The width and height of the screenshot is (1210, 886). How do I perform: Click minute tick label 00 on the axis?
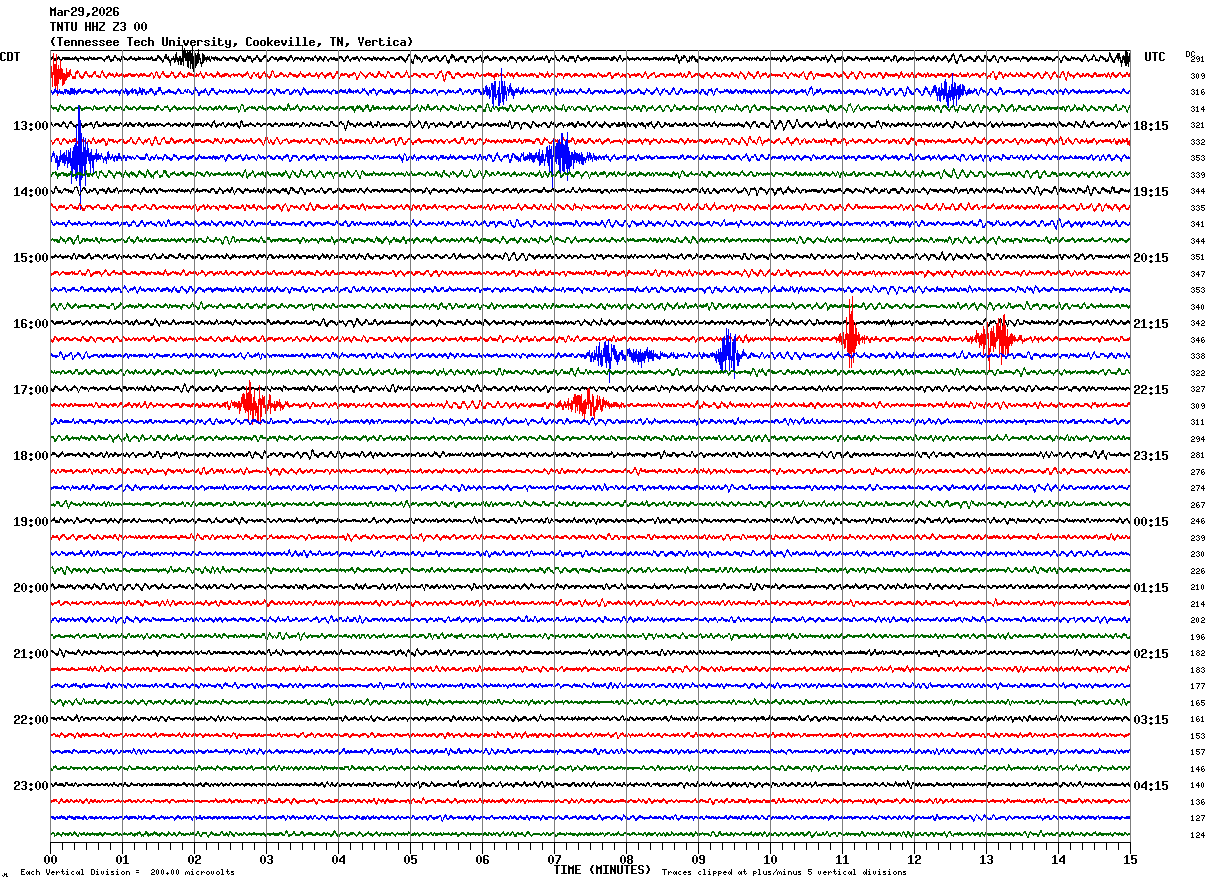click(x=50, y=859)
